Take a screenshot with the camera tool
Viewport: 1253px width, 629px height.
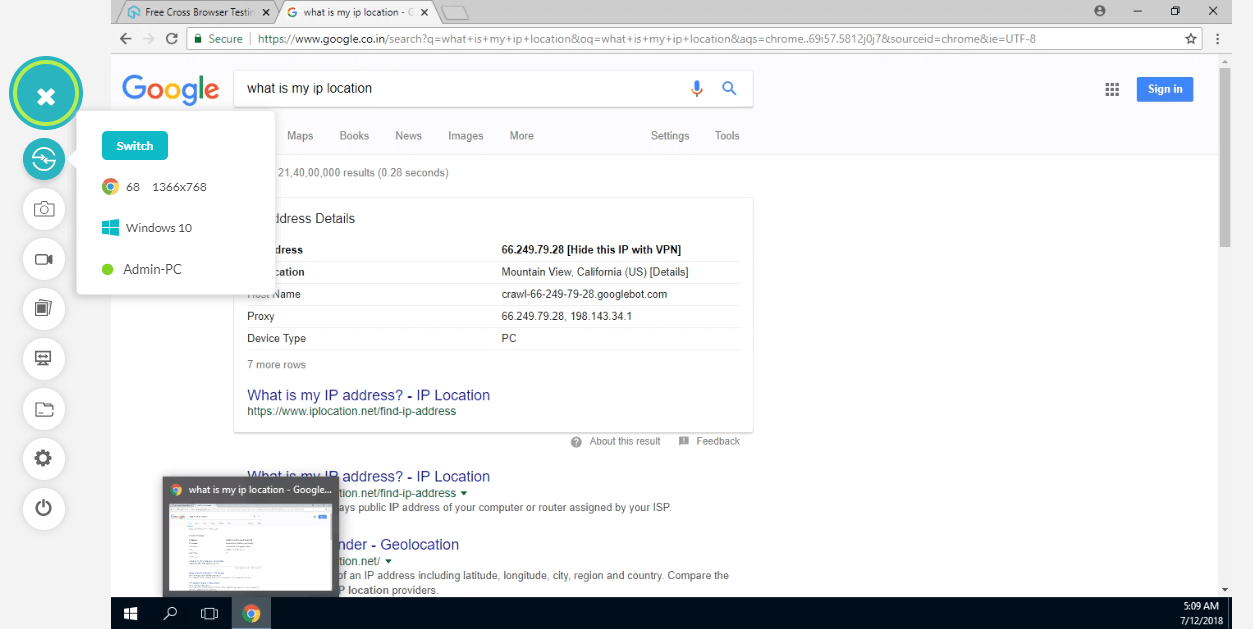[x=44, y=209]
